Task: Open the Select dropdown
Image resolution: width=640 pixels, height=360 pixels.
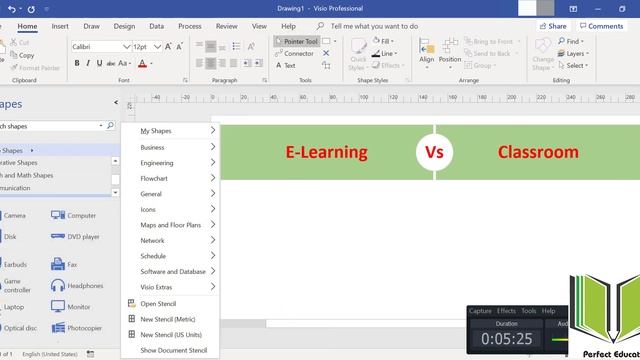Action: click(573, 65)
